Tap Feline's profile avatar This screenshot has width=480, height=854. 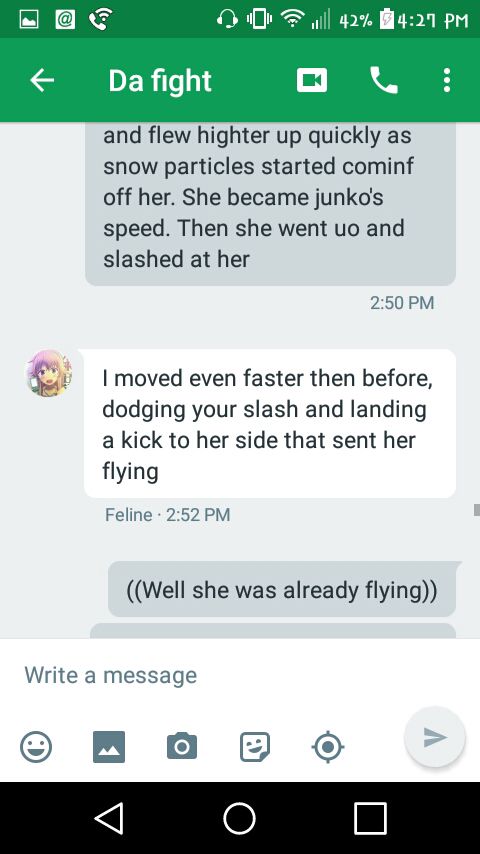pyautogui.click(x=49, y=373)
